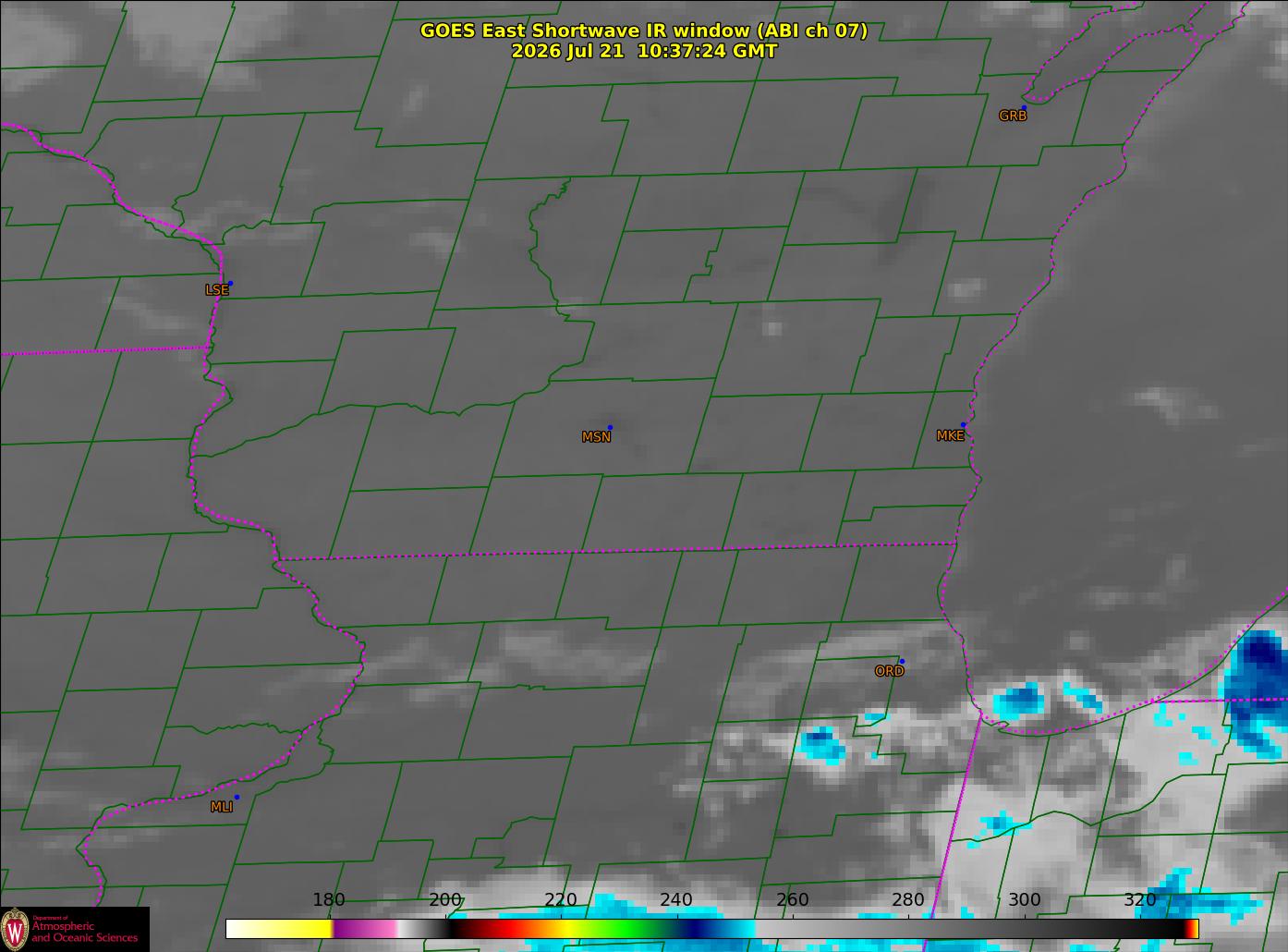Click the 320 colorbar tick label

click(x=1140, y=900)
